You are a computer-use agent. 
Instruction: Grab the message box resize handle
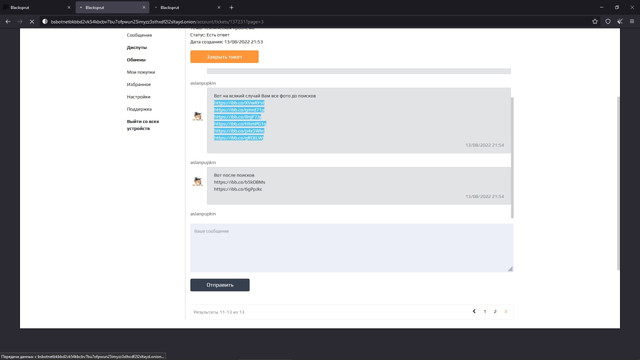click(510, 269)
